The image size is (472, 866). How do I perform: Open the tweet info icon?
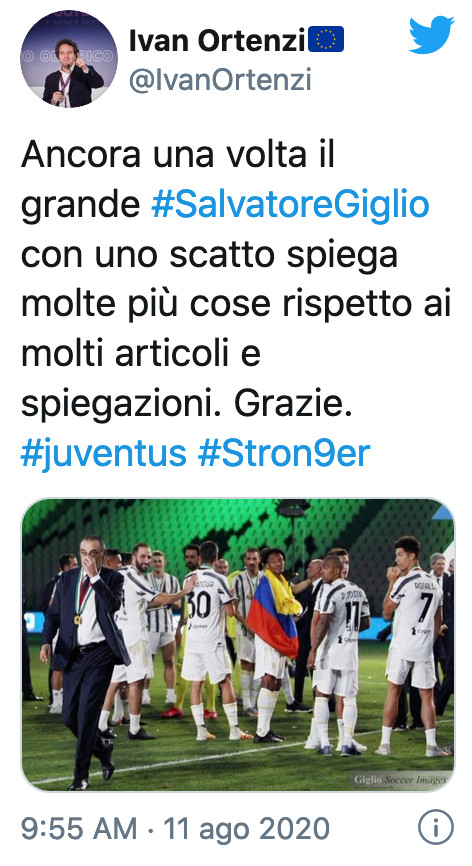pos(436,828)
